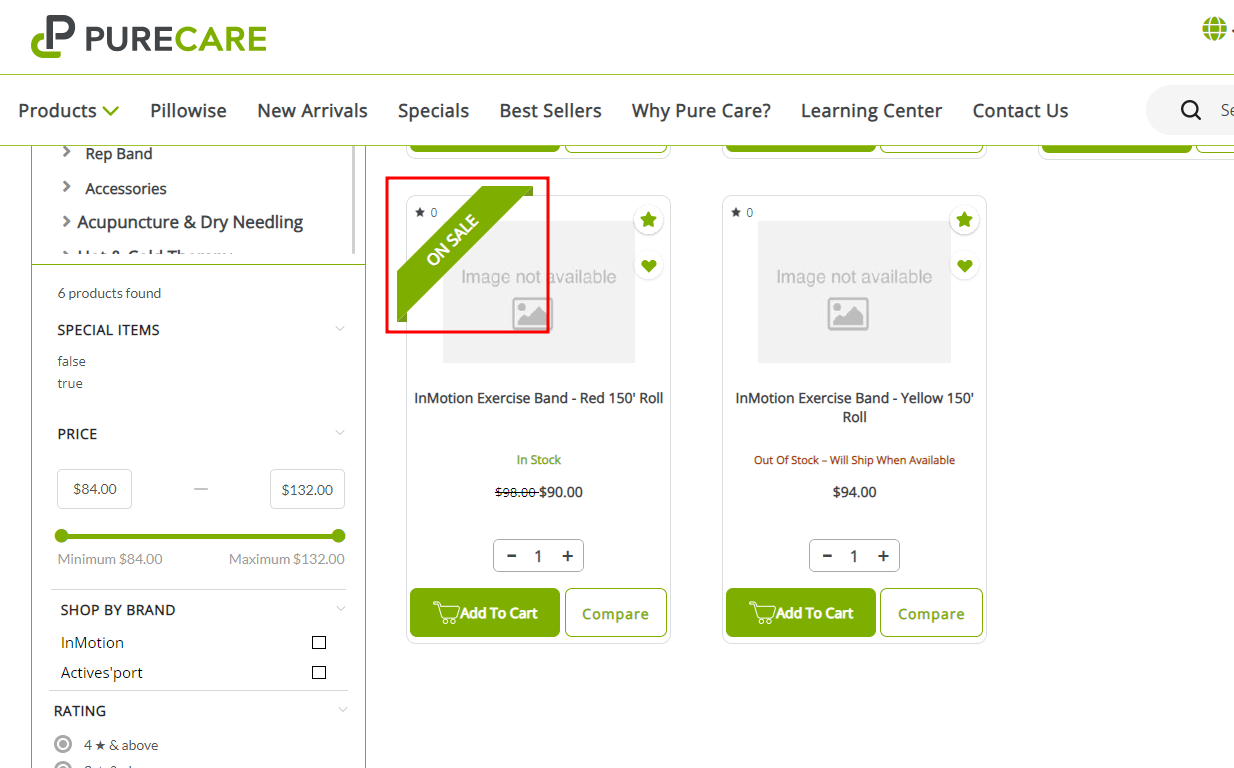
Task: Open the Products dropdown menu
Action: (68, 111)
